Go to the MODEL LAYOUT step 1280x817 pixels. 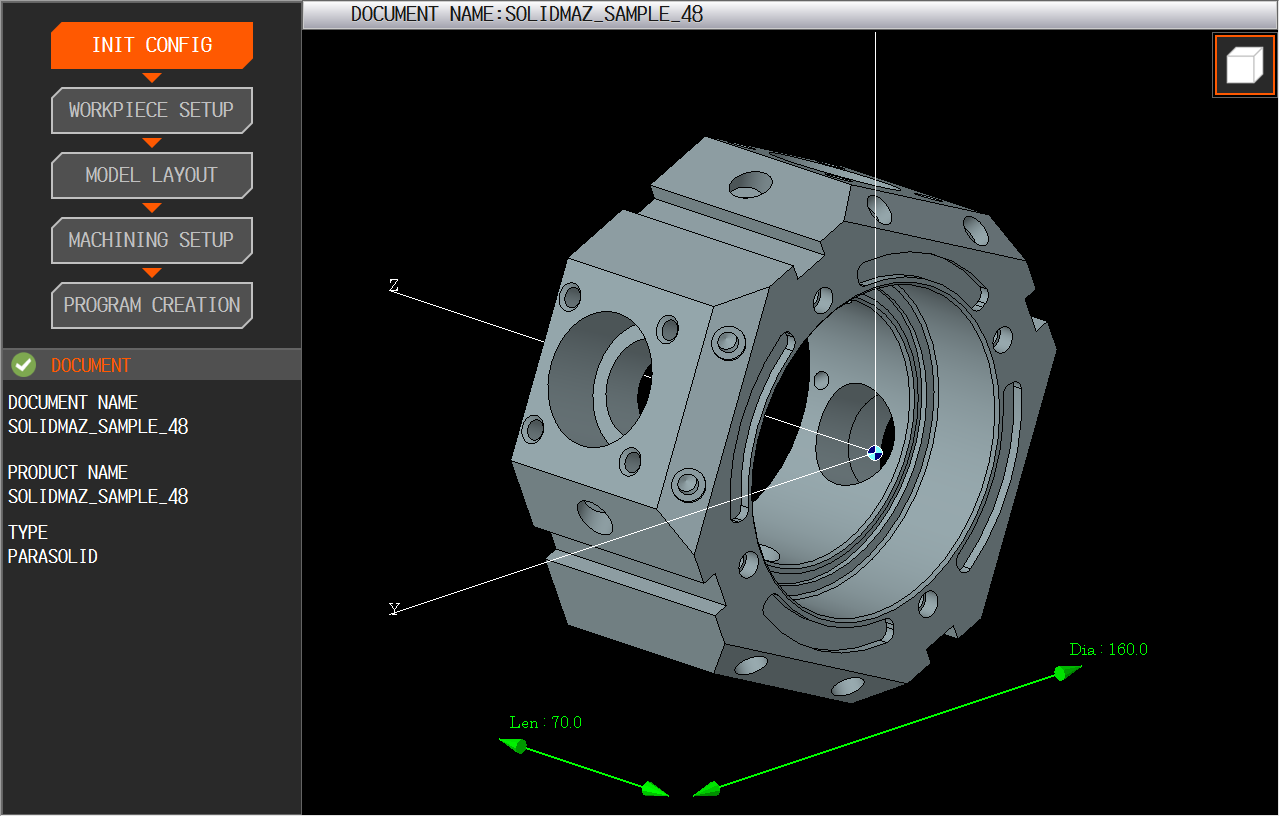151,175
